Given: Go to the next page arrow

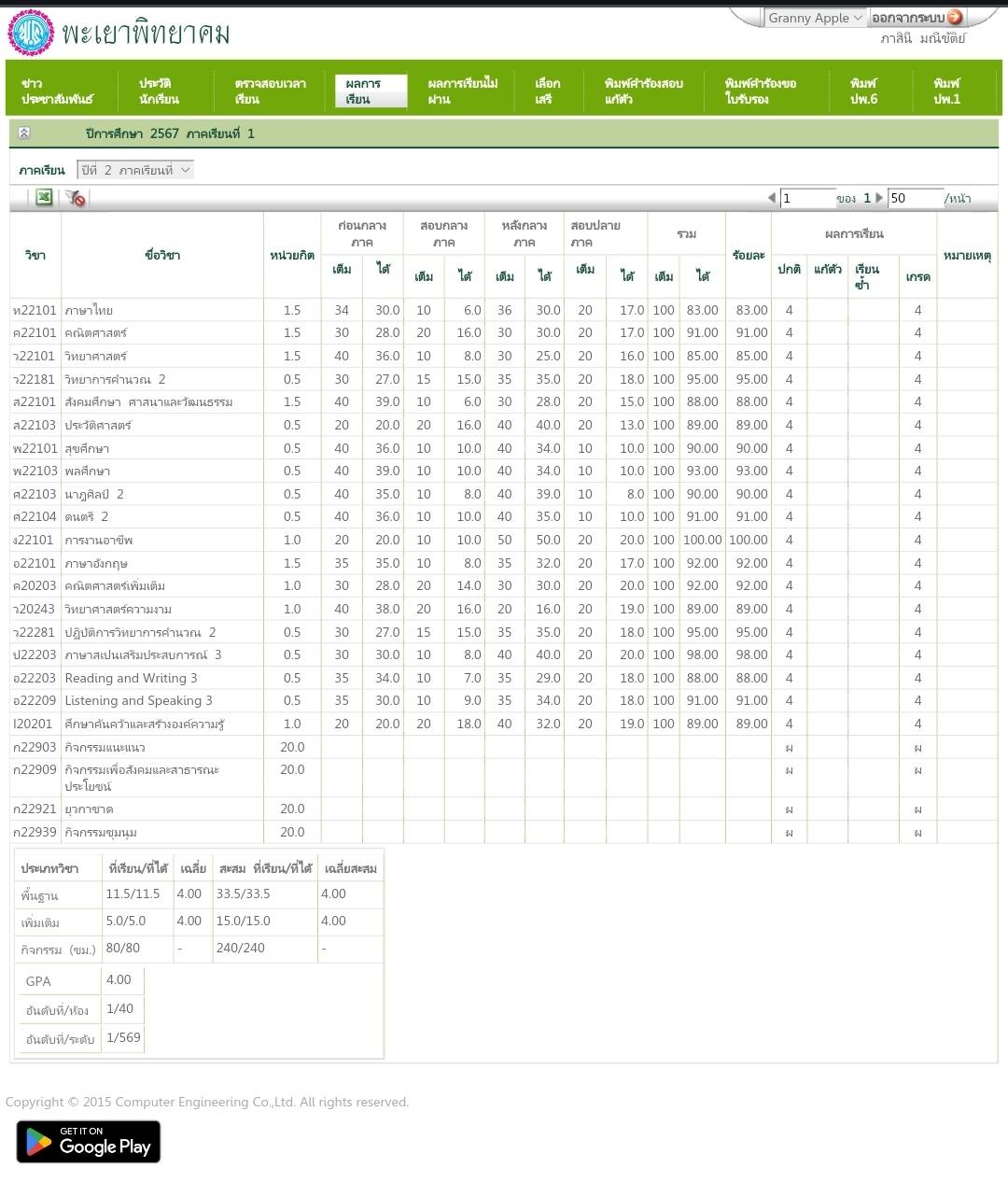Looking at the screenshot, I should [879, 198].
